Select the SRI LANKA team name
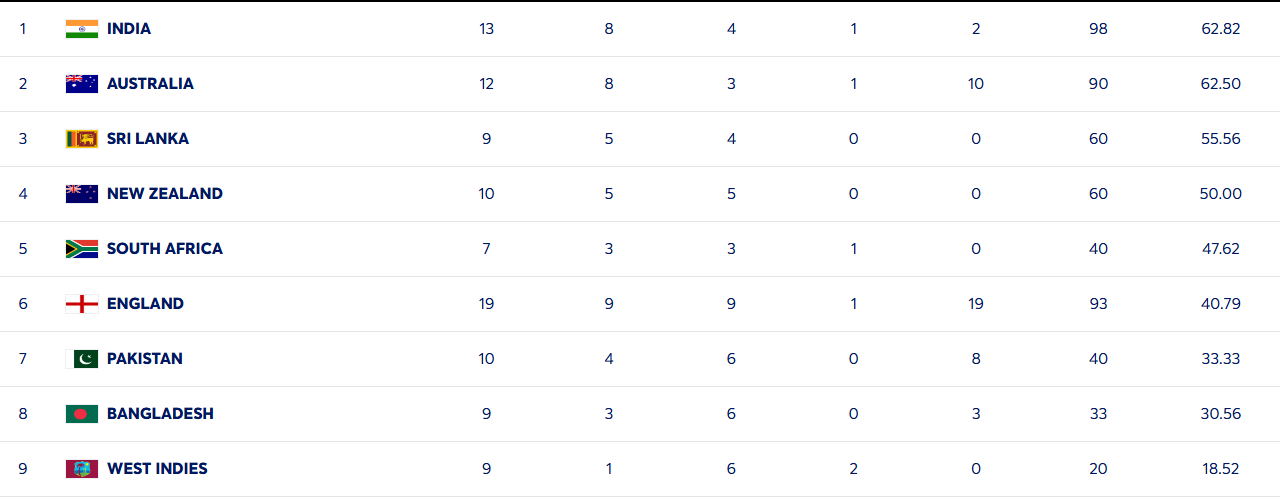Screen dimensions: 1280x499 pos(148,139)
